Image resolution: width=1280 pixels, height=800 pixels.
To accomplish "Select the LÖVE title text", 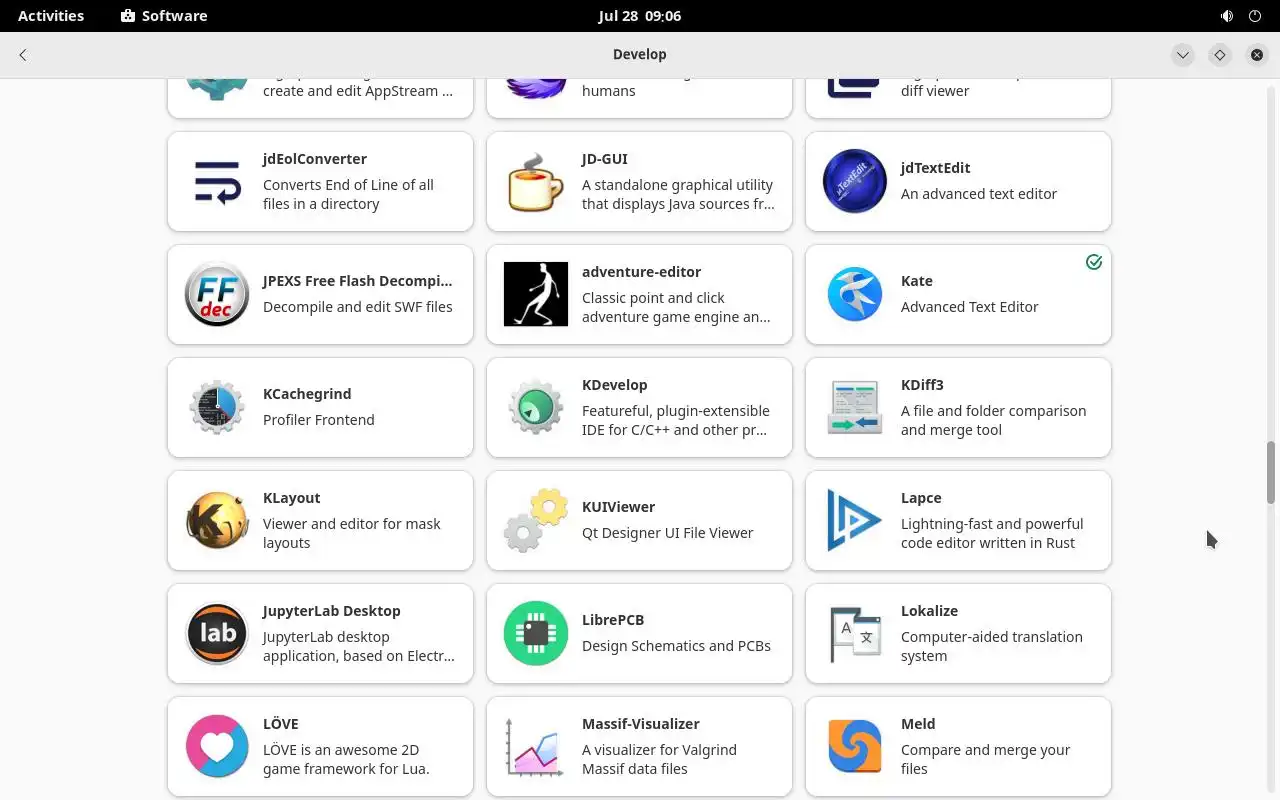I will point(280,724).
